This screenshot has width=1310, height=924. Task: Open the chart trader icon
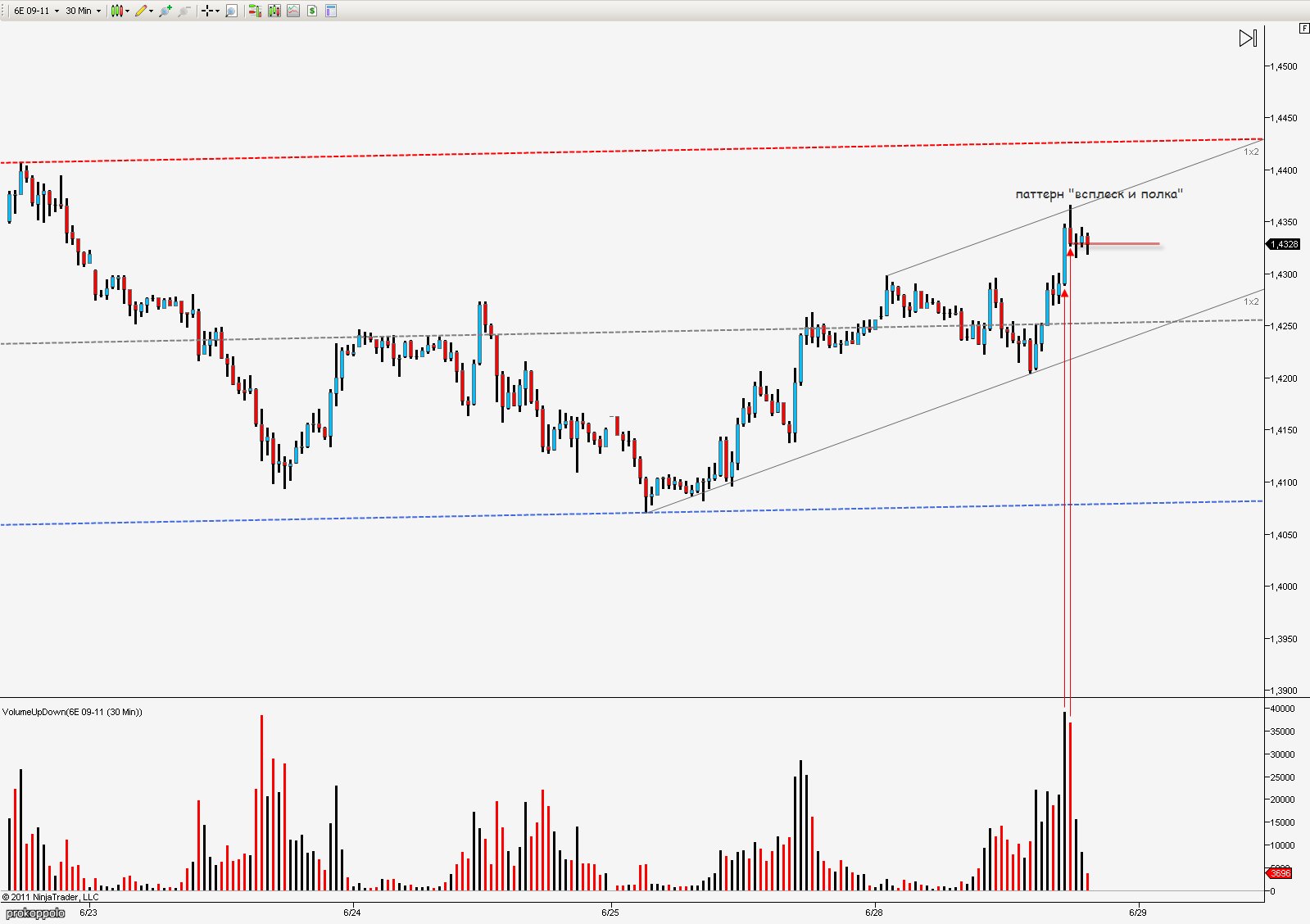[255, 11]
